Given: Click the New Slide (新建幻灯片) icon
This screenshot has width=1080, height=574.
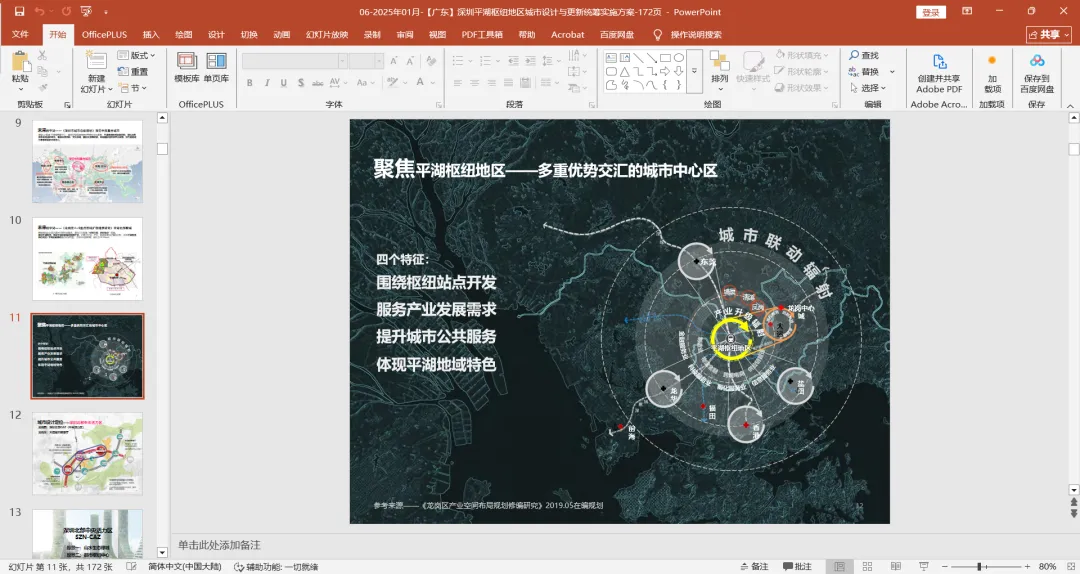Looking at the screenshot, I should 96,59.
